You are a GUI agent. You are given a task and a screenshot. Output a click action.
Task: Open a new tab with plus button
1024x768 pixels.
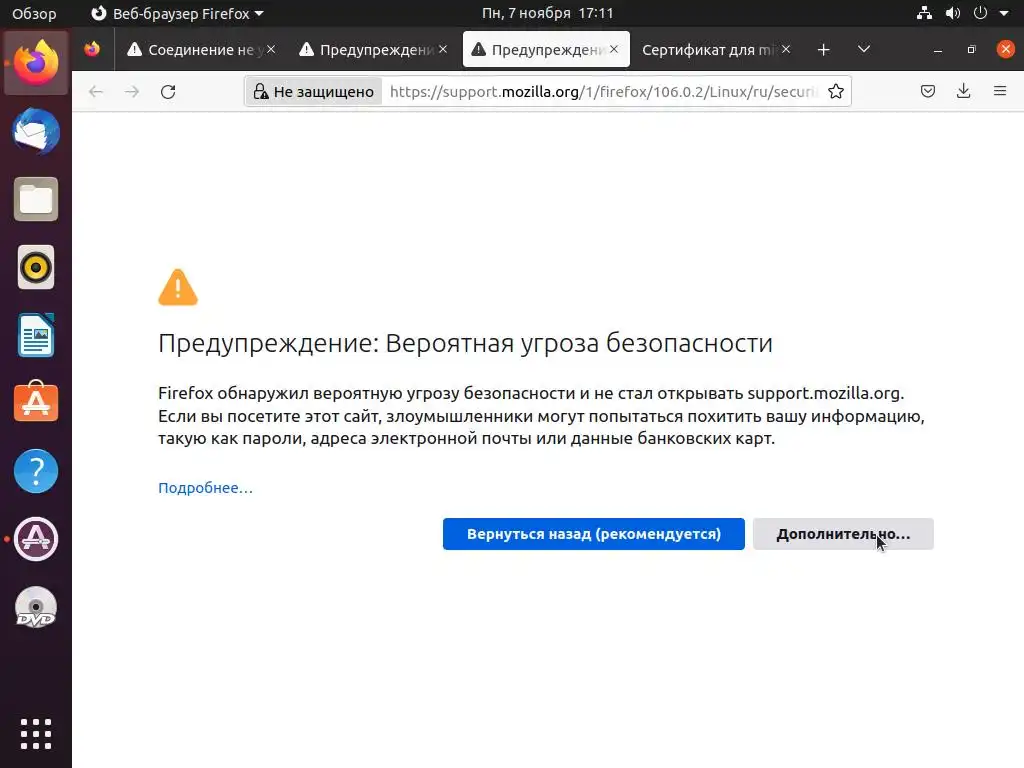click(x=824, y=50)
